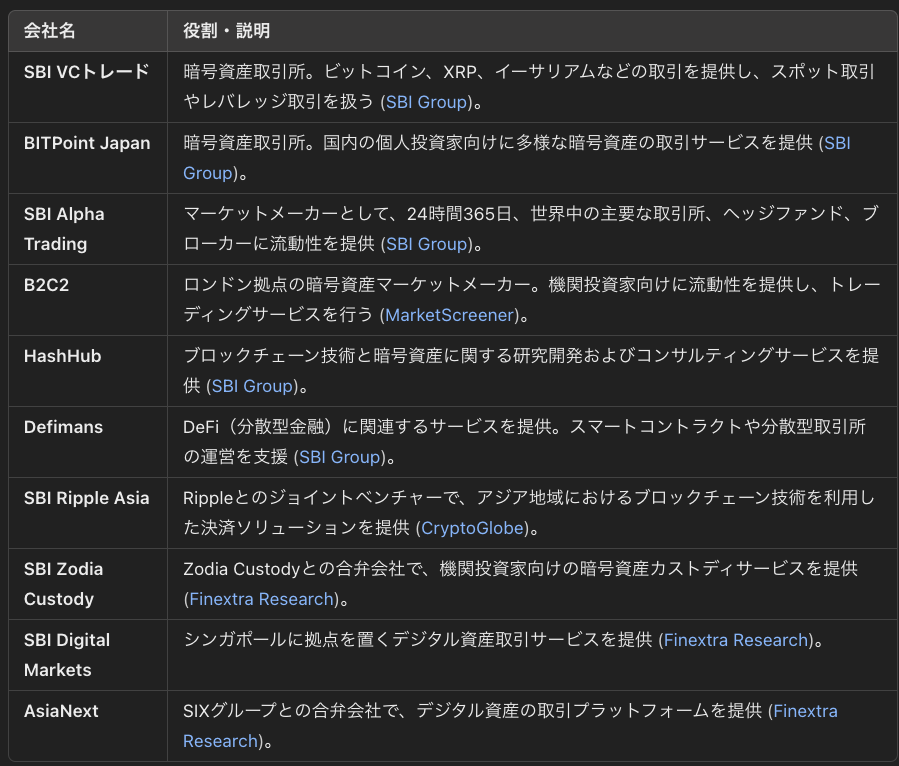899x766 pixels.
Task: Select the SBI VCトレード company name cell
Action: pyautogui.click(x=88, y=87)
